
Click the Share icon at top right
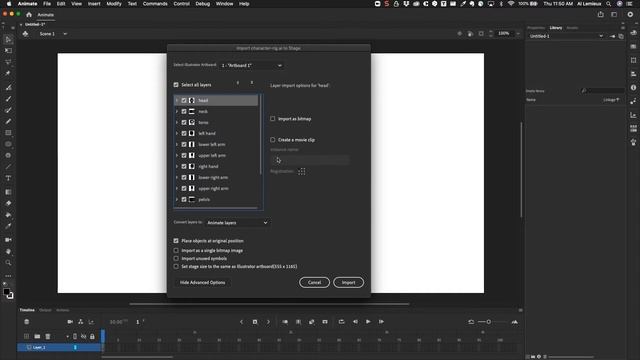point(600,15)
